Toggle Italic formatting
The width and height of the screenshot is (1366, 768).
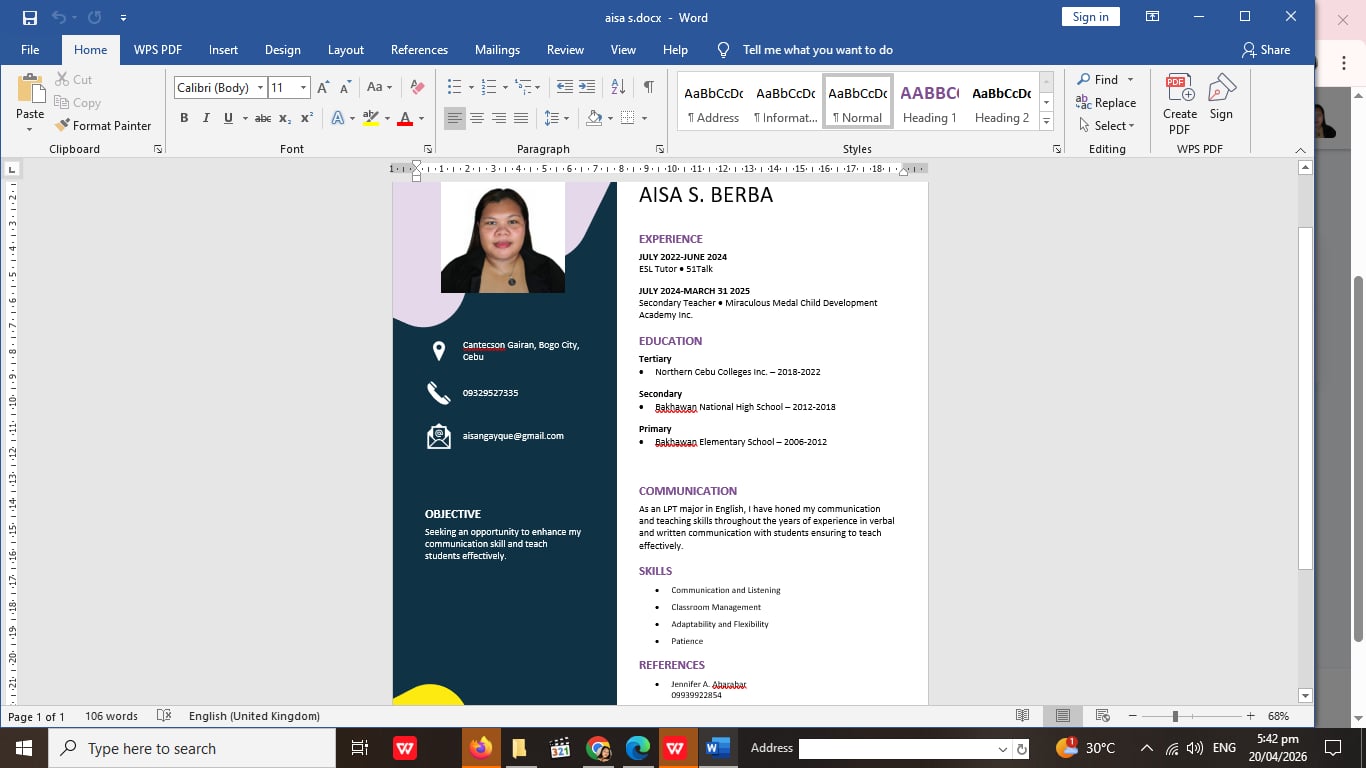tap(206, 118)
